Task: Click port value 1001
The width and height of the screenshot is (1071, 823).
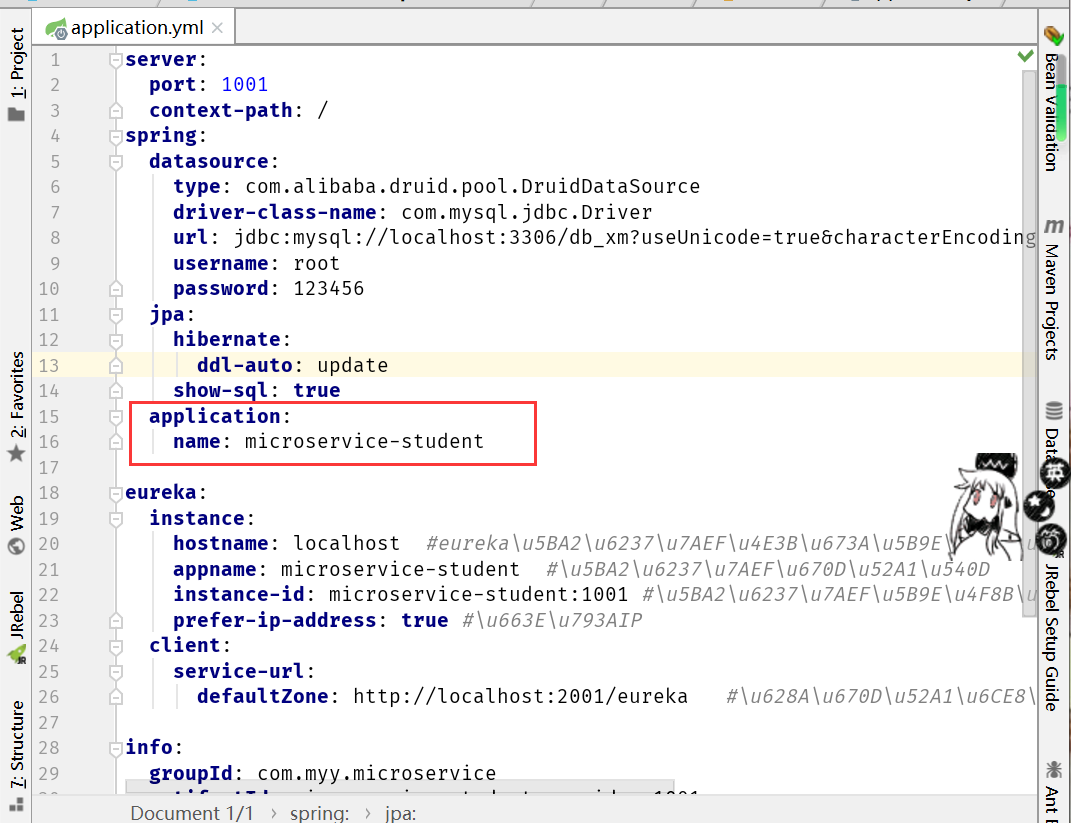Action: (245, 85)
